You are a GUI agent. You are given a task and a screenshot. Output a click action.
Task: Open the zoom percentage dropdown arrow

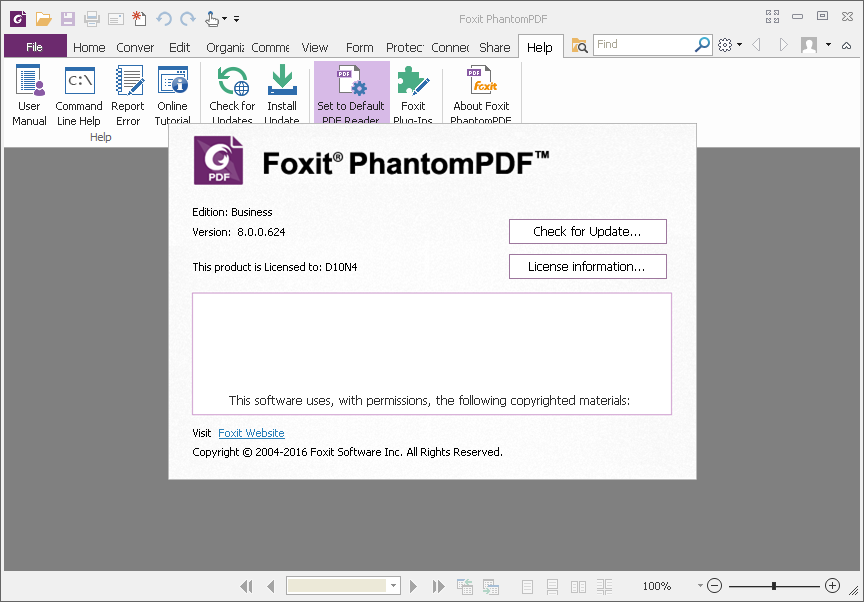700,585
